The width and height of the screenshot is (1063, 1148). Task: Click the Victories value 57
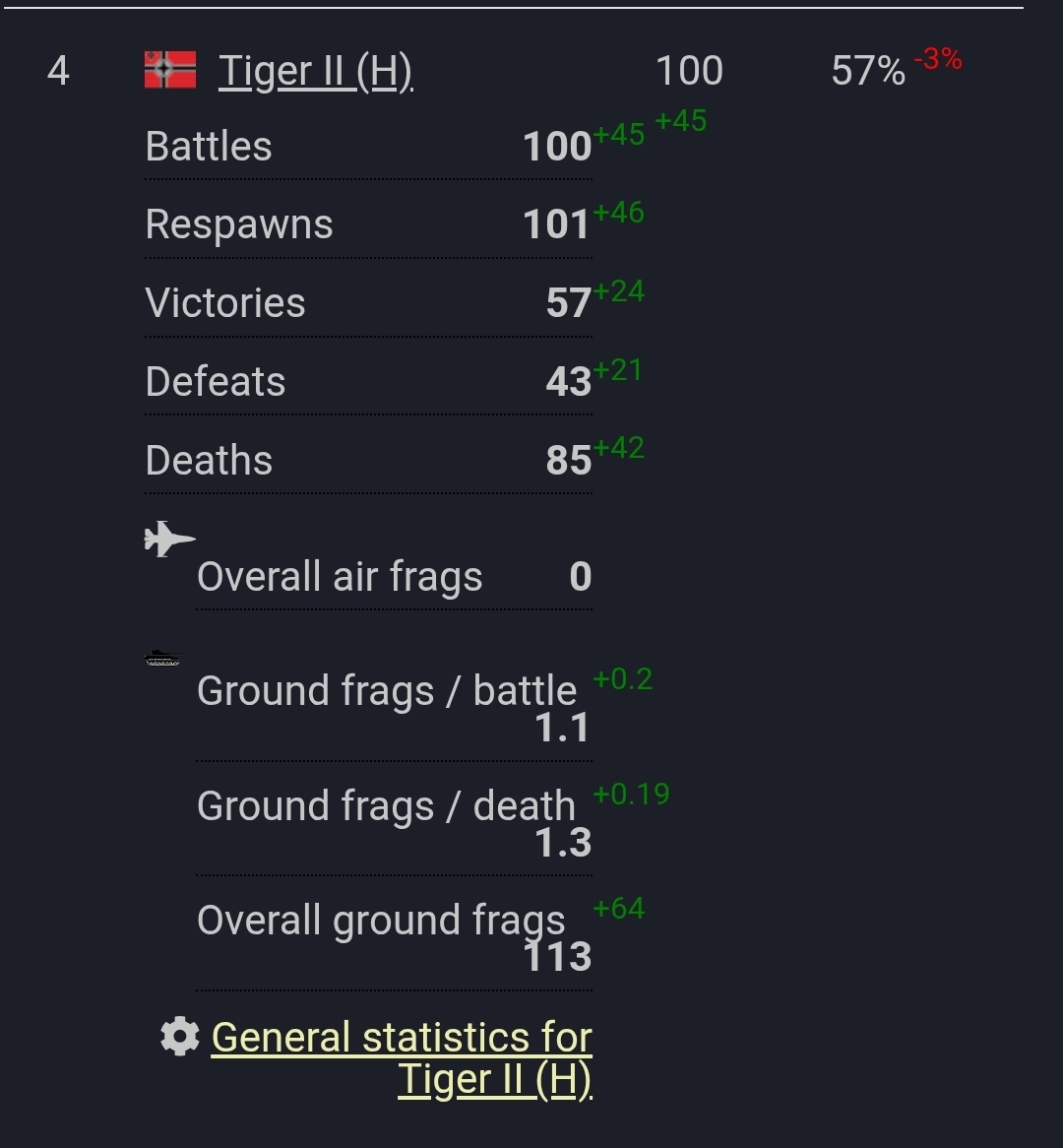tap(569, 303)
